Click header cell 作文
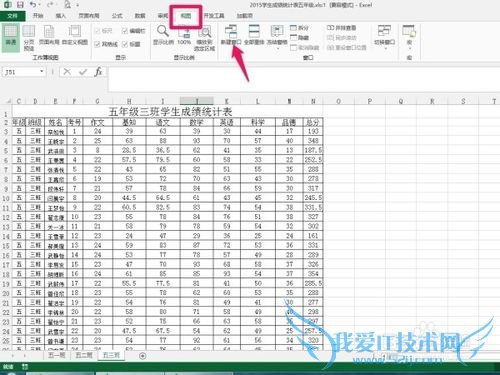 [97, 122]
